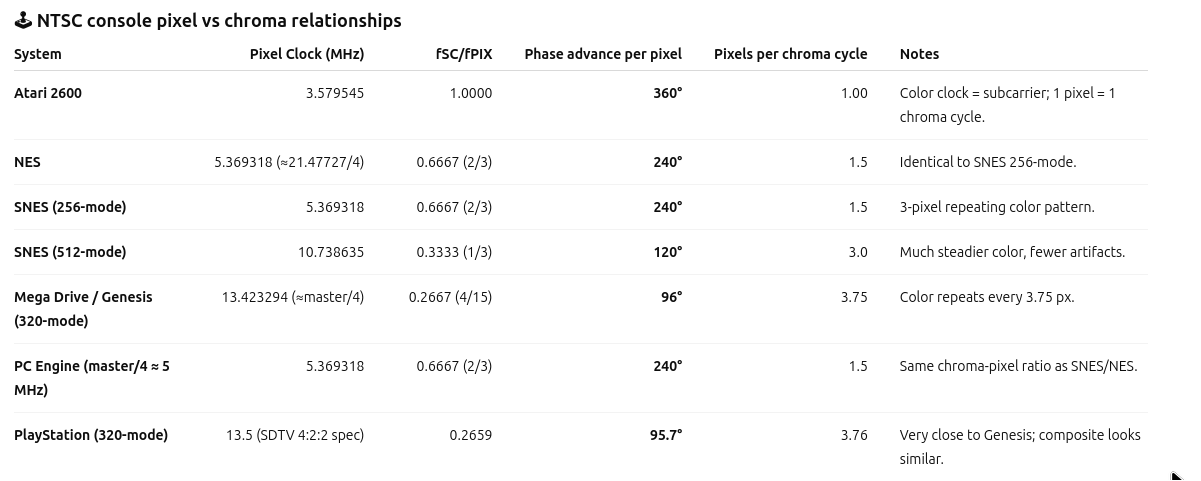The width and height of the screenshot is (1201, 481).
Task: Click the "0.2667 (4/15)" ratio cell
Action: pyautogui.click(x=450, y=297)
